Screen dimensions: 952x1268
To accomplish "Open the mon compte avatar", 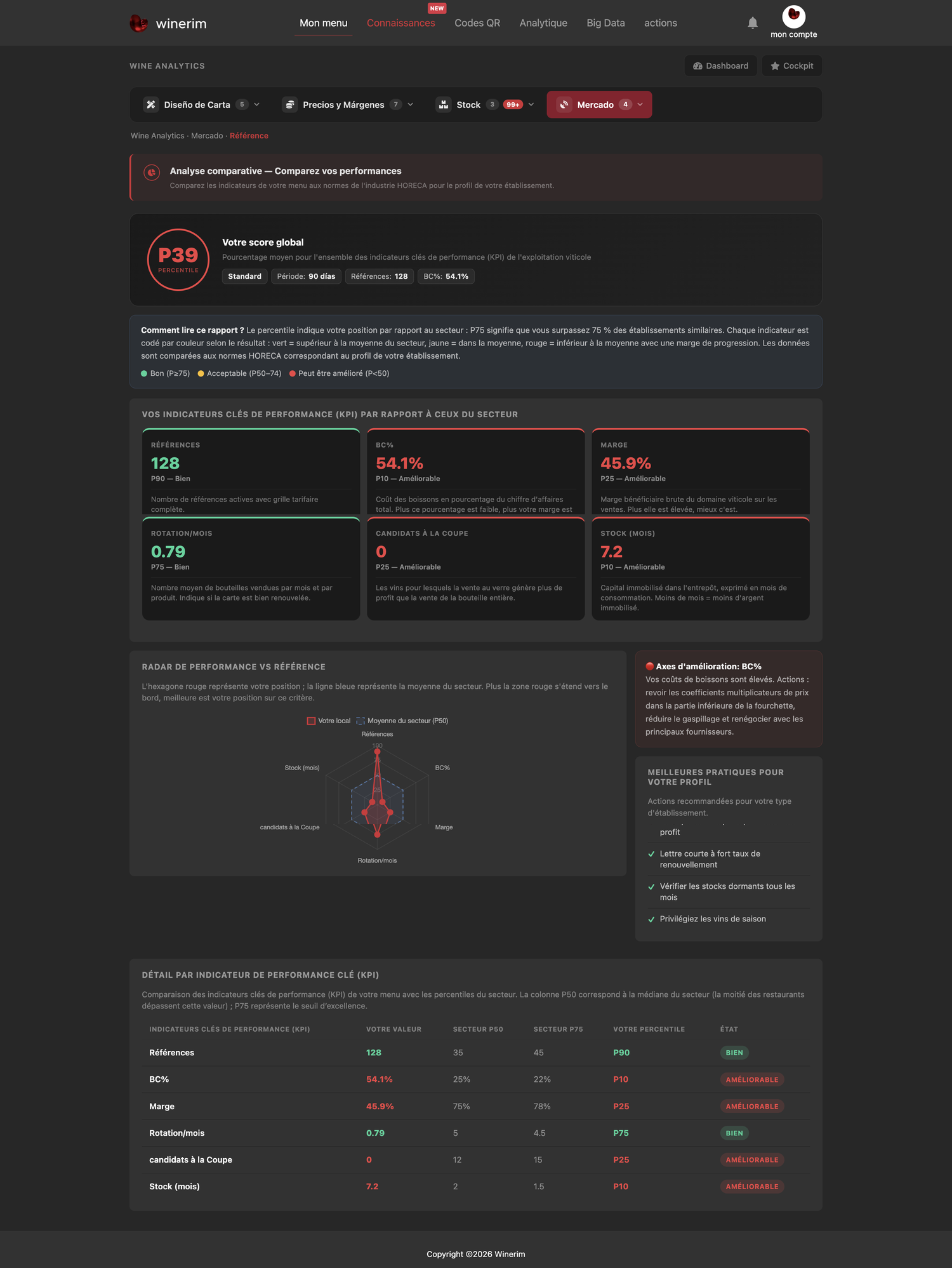I will (793, 17).
